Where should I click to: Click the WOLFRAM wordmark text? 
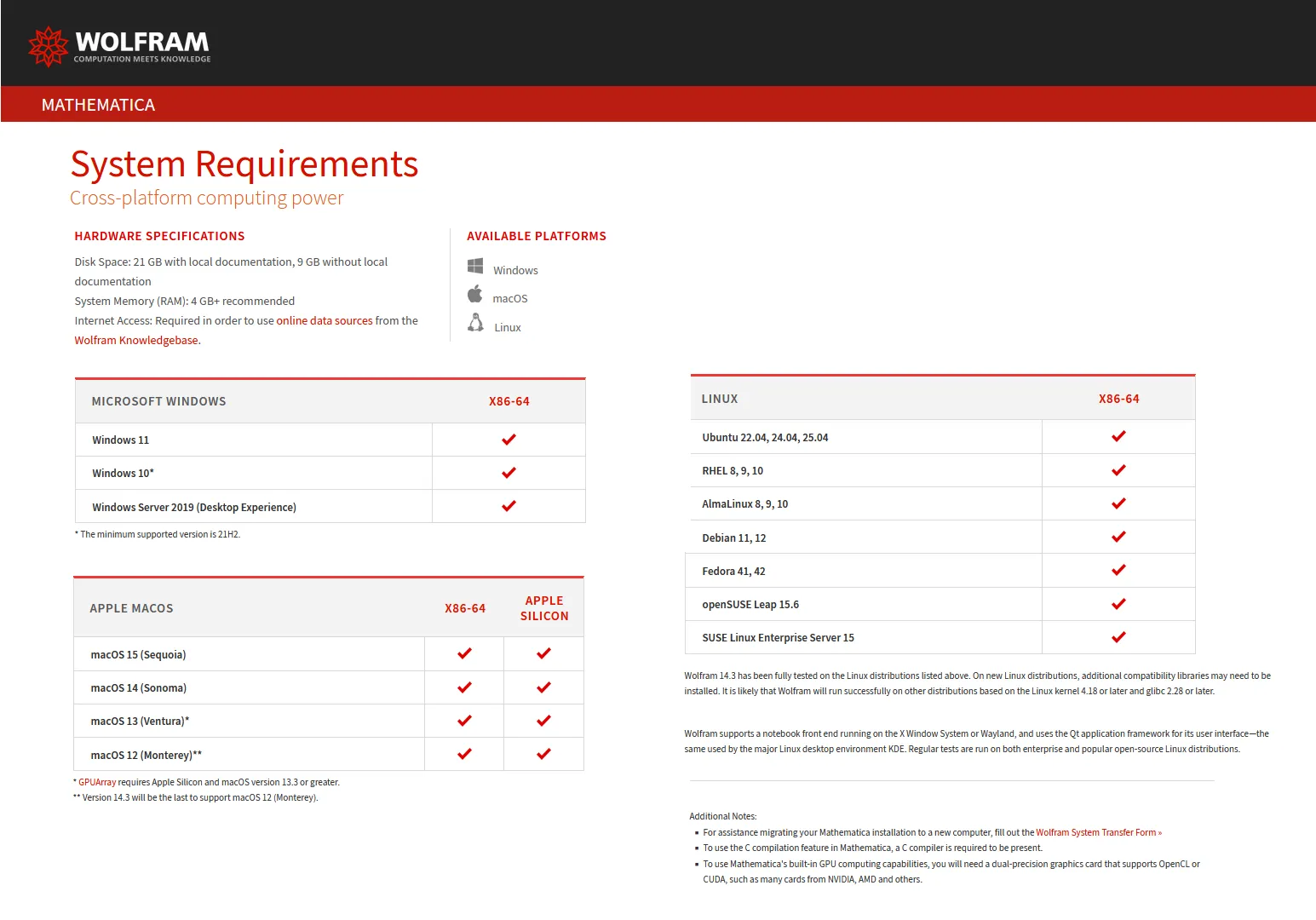click(x=142, y=42)
